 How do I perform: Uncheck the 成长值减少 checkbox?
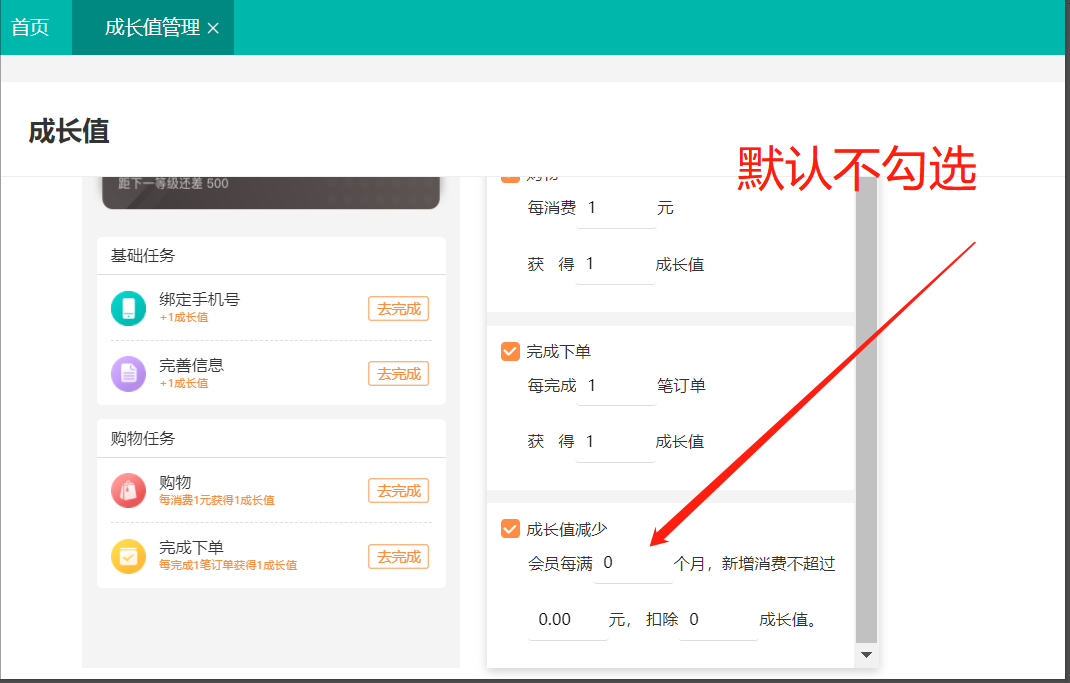(510, 529)
